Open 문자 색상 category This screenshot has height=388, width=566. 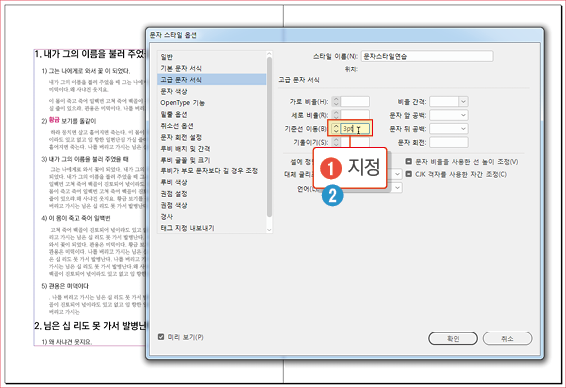coord(174,91)
